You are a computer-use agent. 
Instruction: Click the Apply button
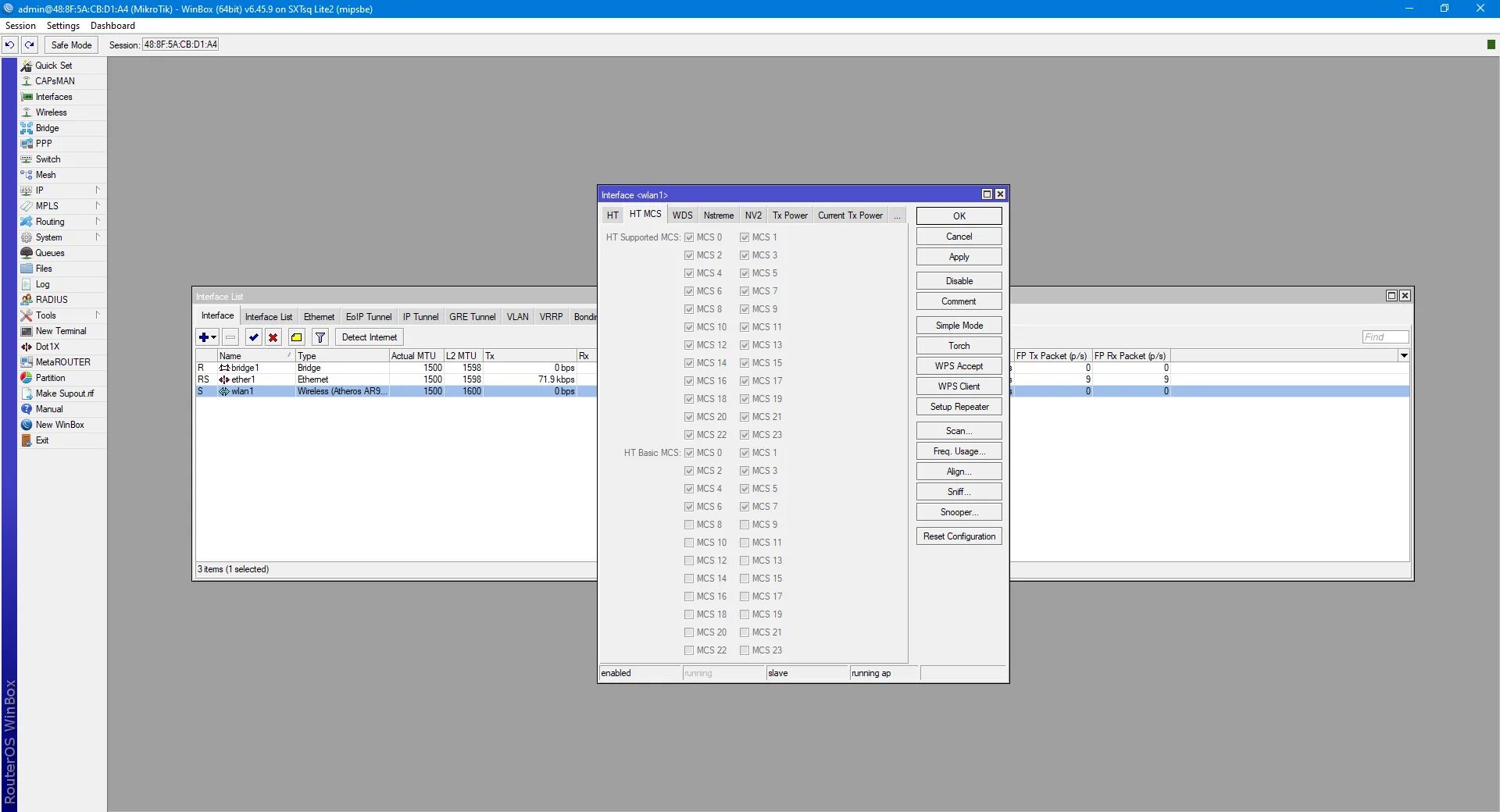tap(959, 257)
